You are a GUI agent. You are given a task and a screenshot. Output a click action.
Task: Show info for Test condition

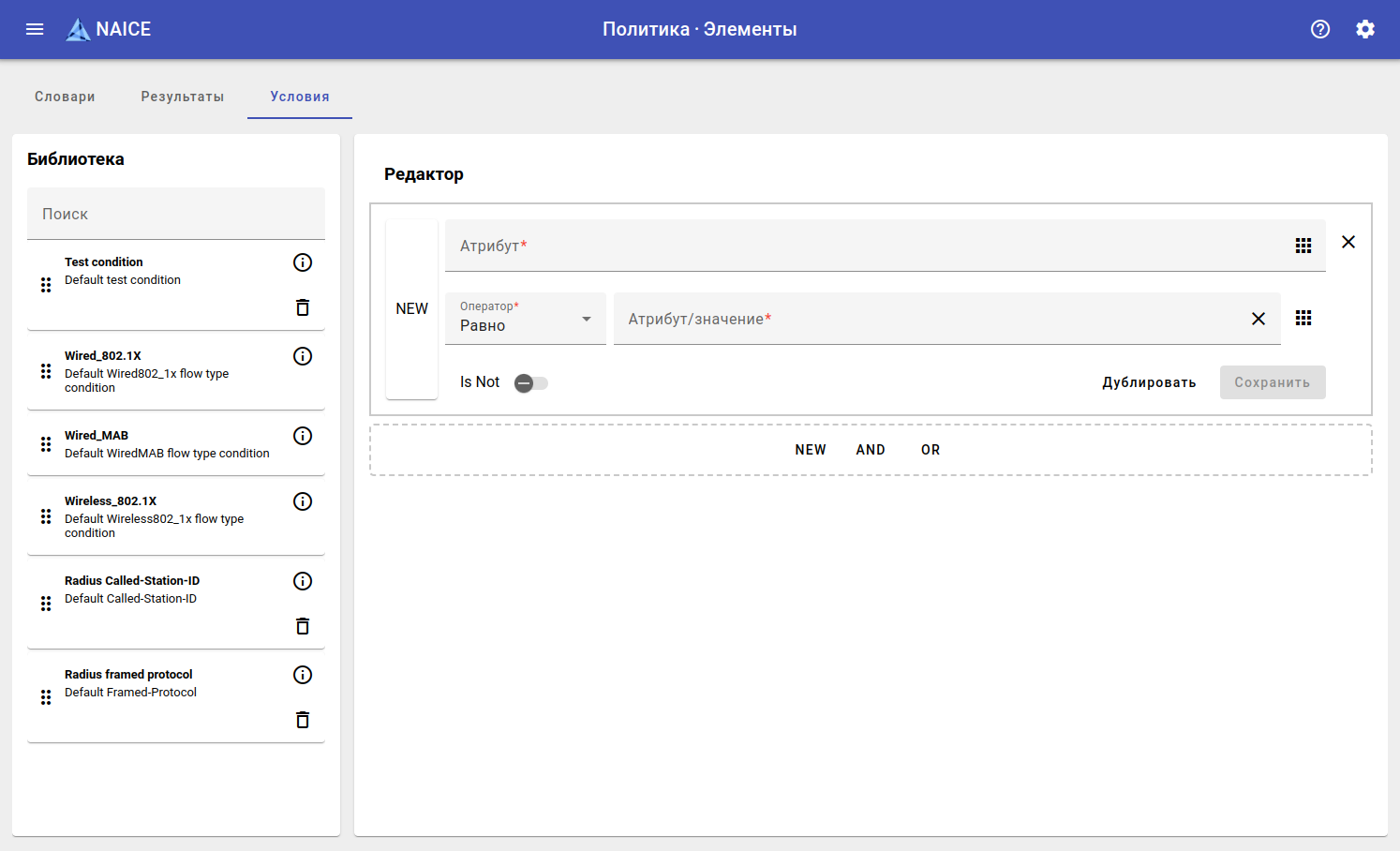pos(303,262)
